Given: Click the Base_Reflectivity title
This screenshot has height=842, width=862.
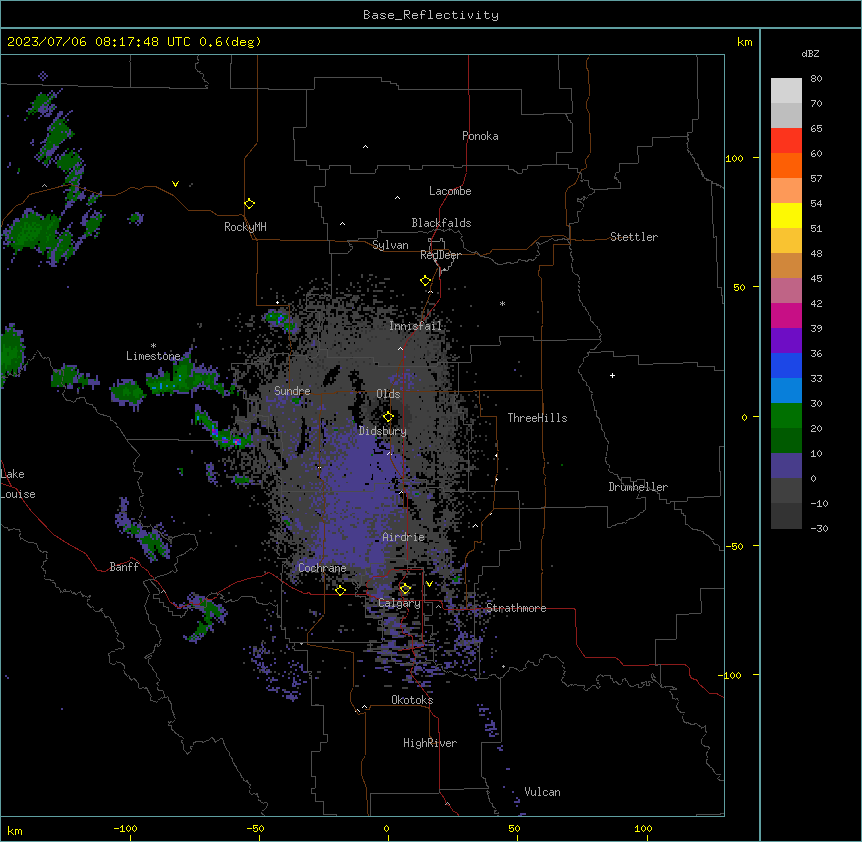Looking at the screenshot, I should [x=431, y=15].
